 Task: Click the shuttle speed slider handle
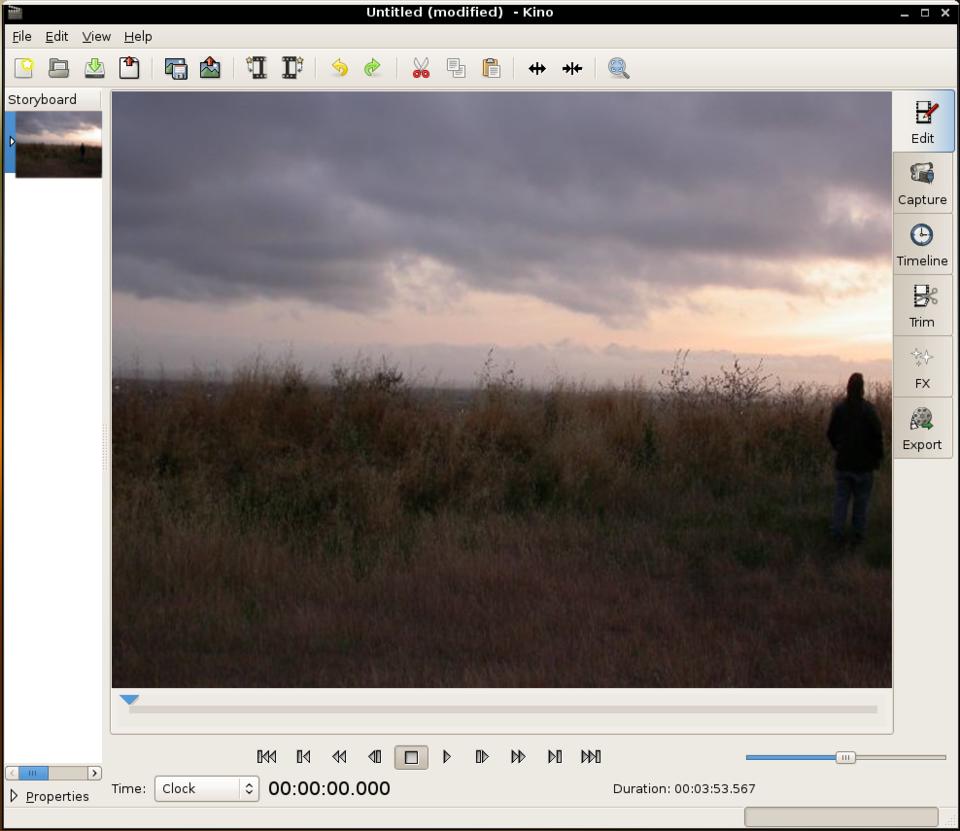[845, 758]
